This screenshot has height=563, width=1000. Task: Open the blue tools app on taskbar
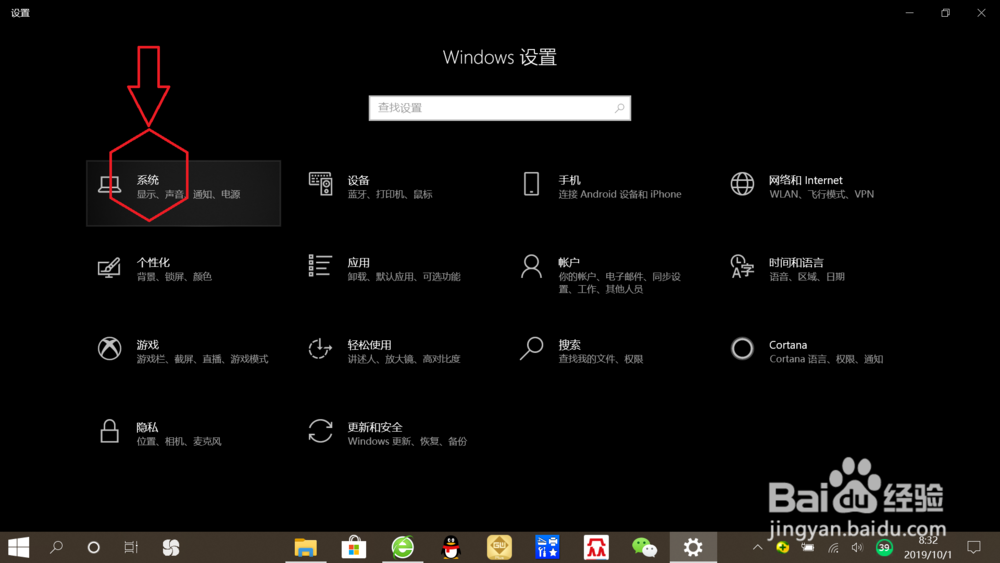tap(548, 547)
